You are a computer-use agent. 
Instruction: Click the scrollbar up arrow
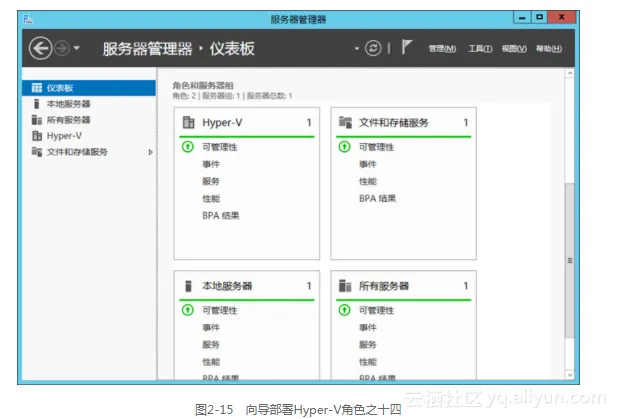[x=569, y=74]
